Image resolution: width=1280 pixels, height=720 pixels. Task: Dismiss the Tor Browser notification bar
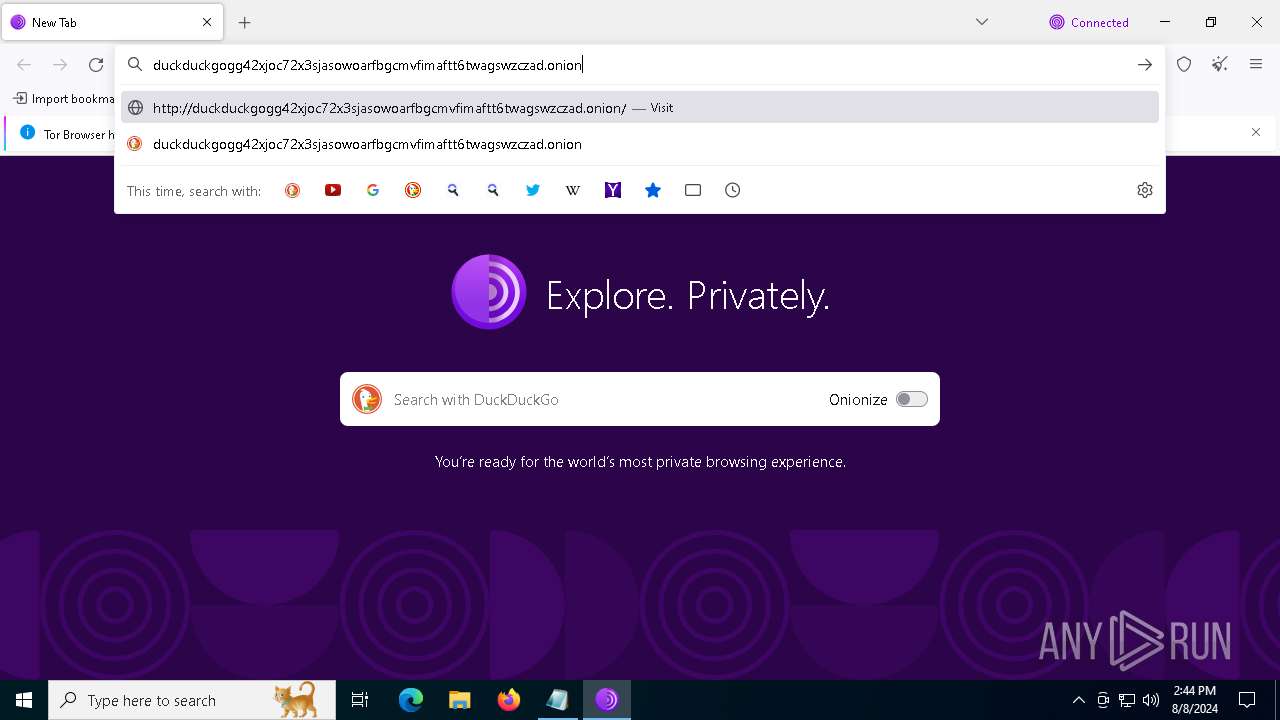pos(1256,132)
